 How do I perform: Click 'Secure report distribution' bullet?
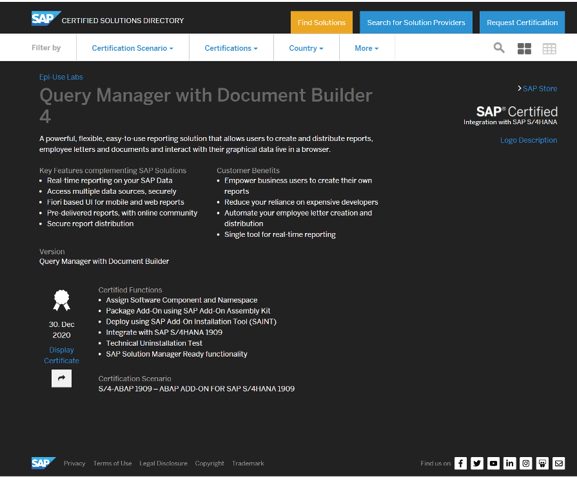pyautogui.click(x=90, y=224)
